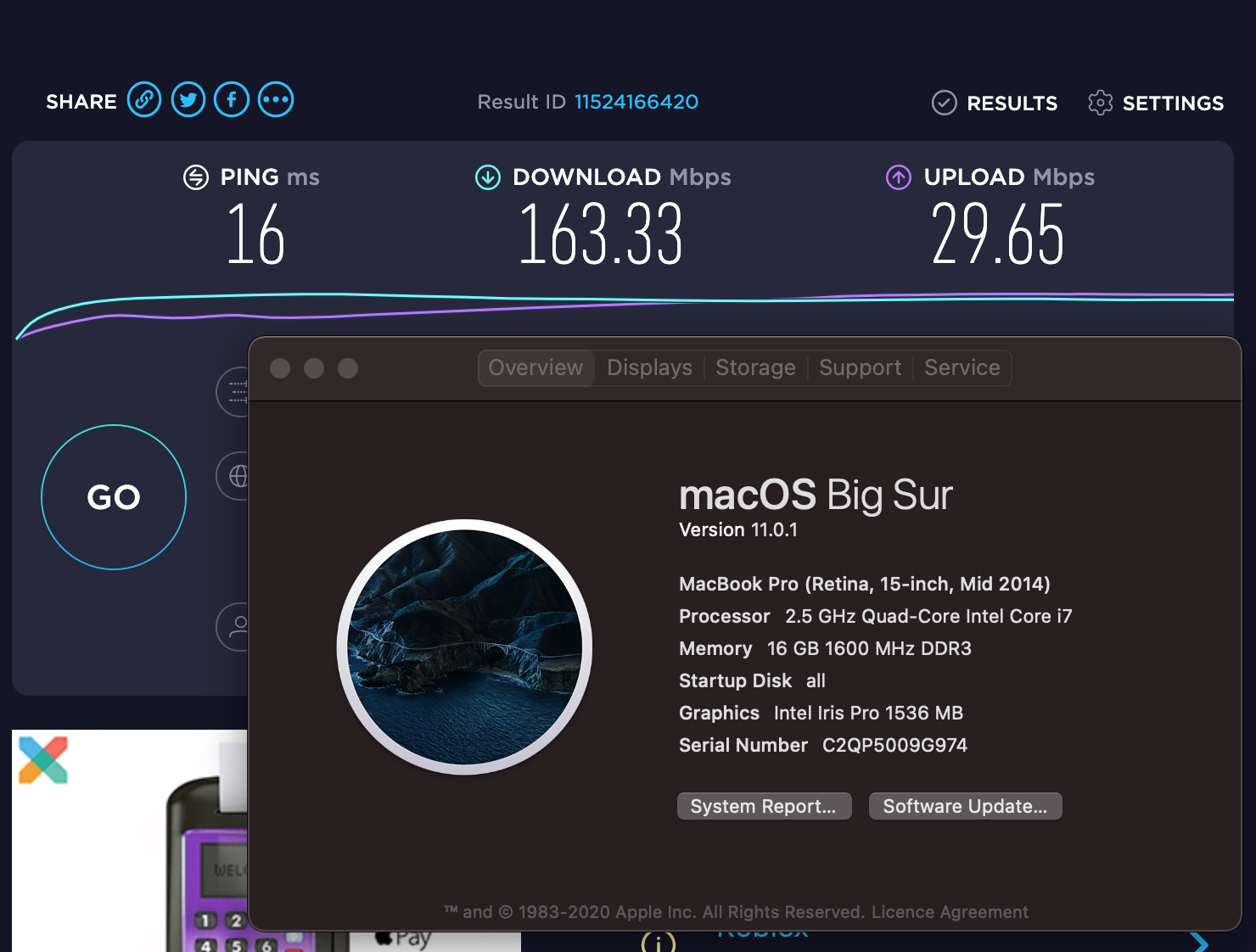Click the connections icon behind the About window

pos(233,392)
